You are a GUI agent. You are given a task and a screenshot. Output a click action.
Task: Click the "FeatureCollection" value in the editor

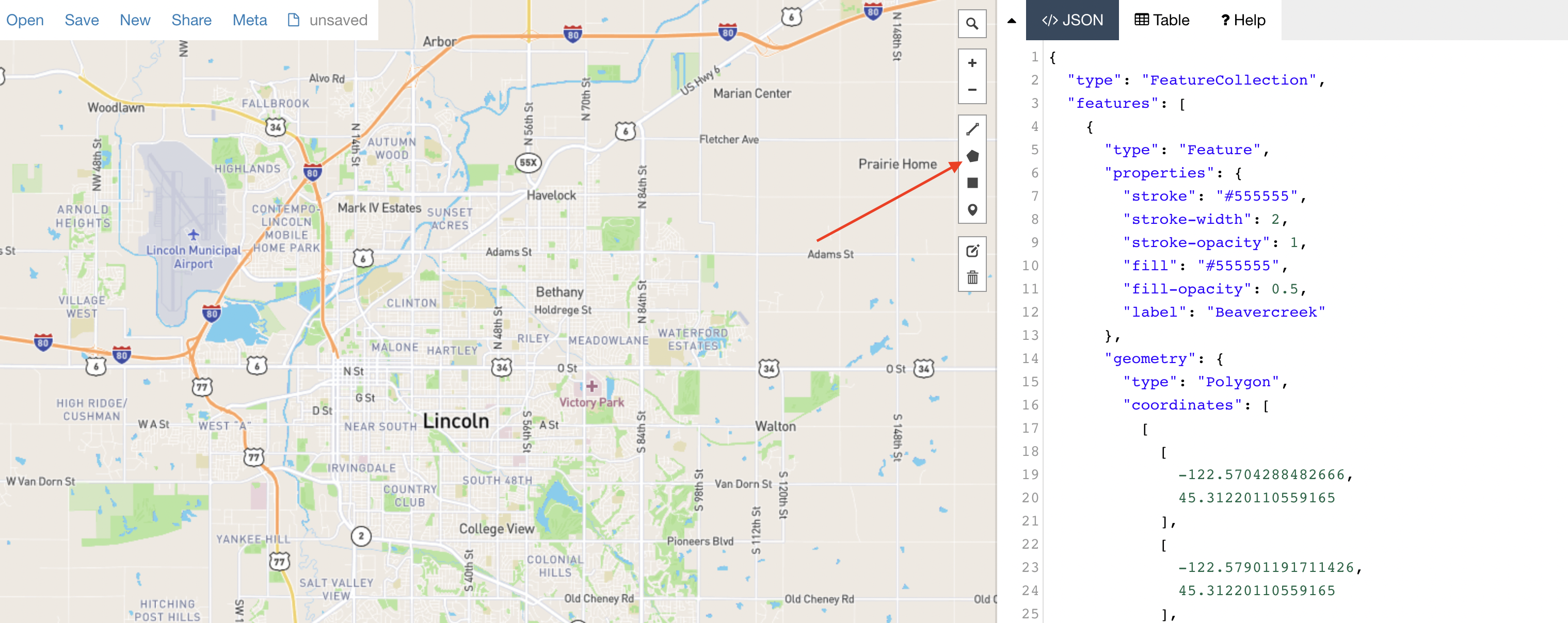[1228, 80]
